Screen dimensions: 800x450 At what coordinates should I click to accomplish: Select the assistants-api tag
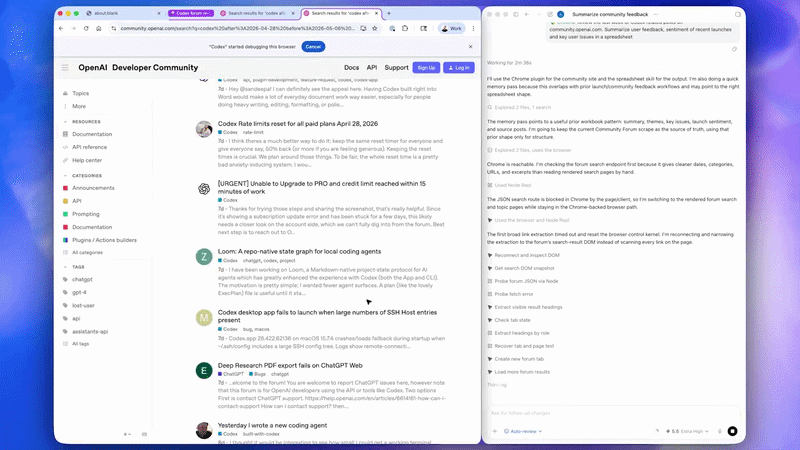90,332
